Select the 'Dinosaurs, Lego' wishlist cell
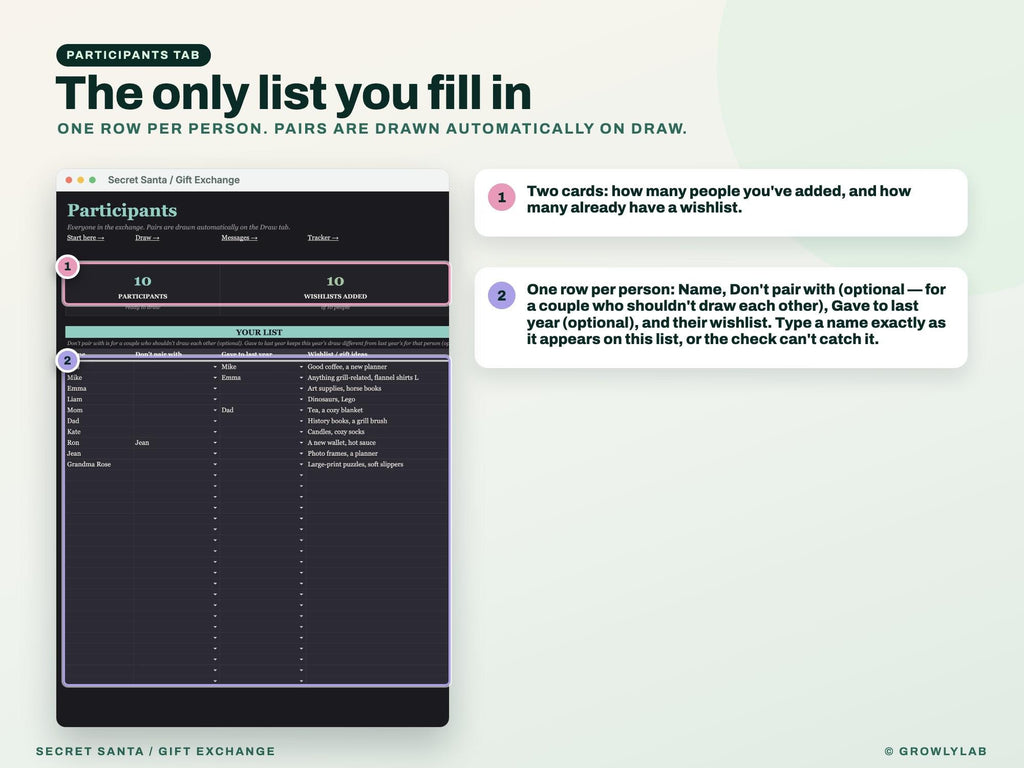Image resolution: width=1024 pixels, height=768 pixels. tap(377, 399)
